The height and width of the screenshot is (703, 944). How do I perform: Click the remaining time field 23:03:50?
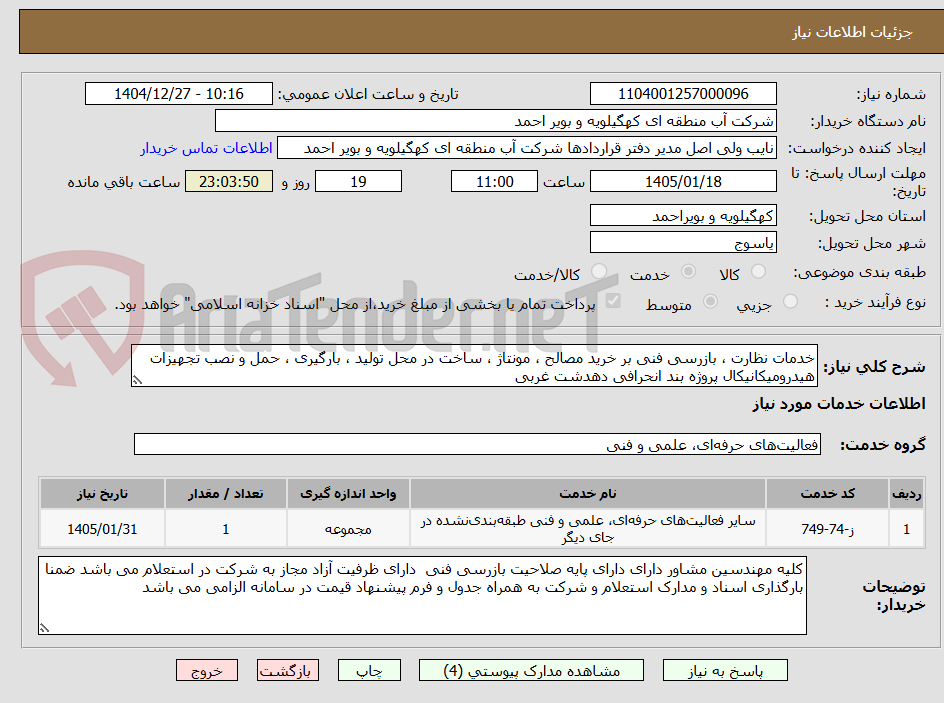tap(229, 181)
